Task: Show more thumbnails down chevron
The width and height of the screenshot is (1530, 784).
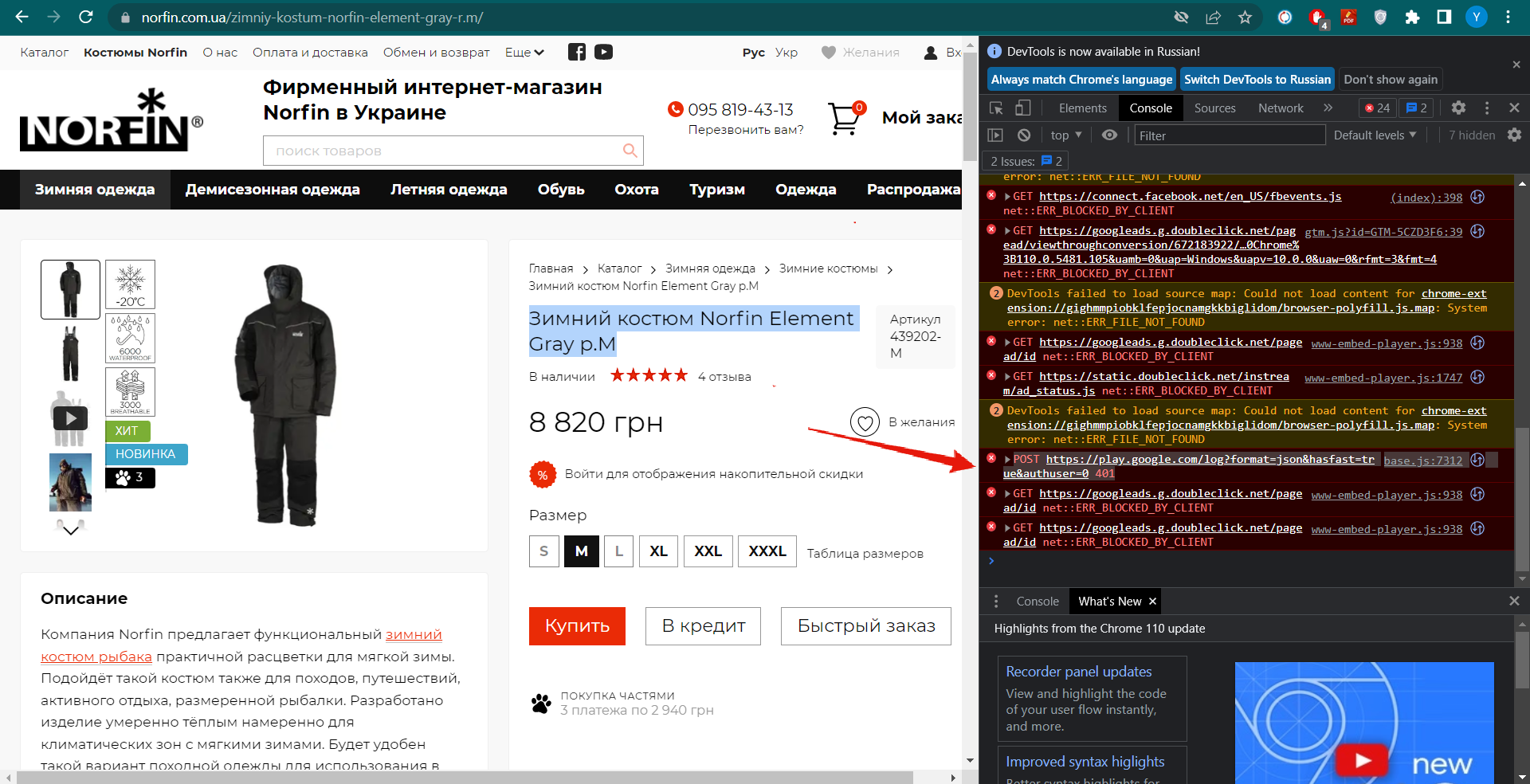Action: point(71,529)
